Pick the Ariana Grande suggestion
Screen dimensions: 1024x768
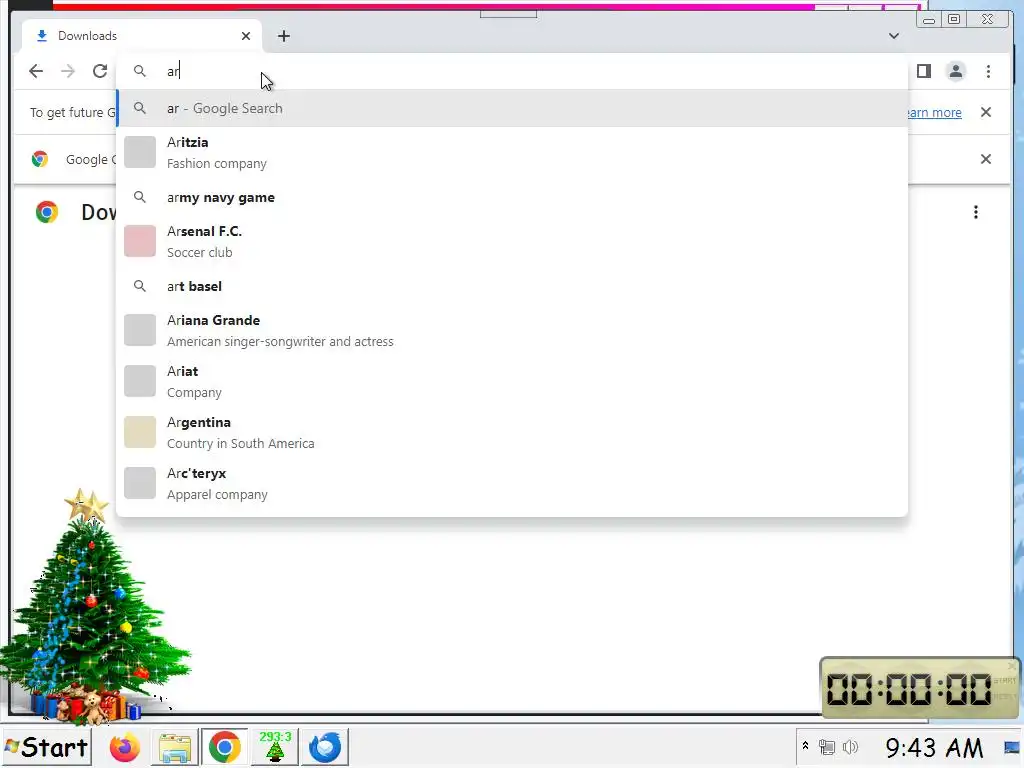512,330
